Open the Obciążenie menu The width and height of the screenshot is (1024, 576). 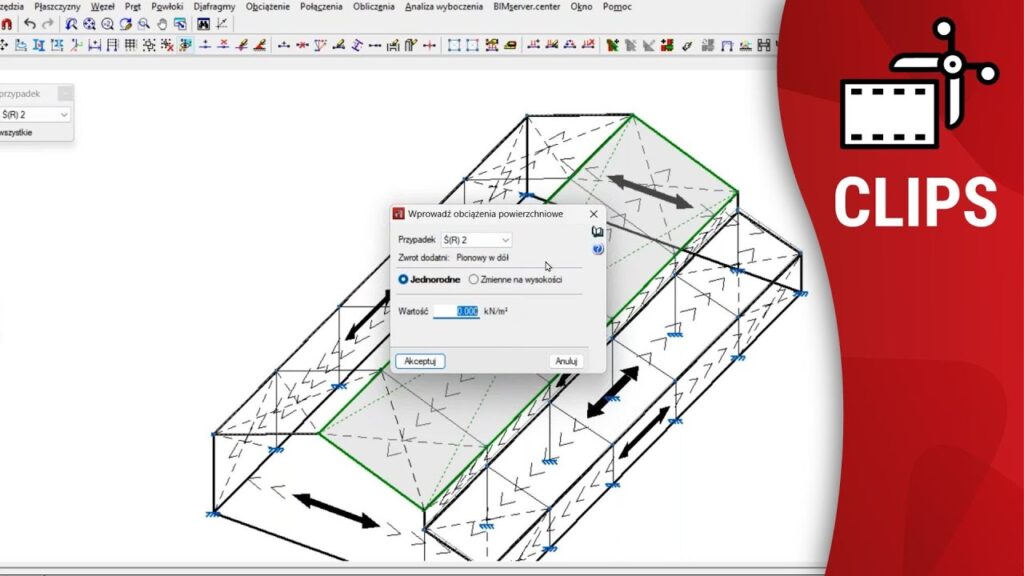(268, 6)
